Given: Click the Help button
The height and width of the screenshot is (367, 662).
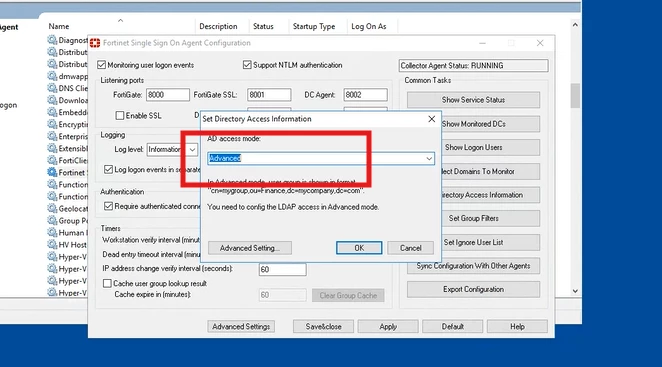Looking at the screenshot, I should 517,326.
